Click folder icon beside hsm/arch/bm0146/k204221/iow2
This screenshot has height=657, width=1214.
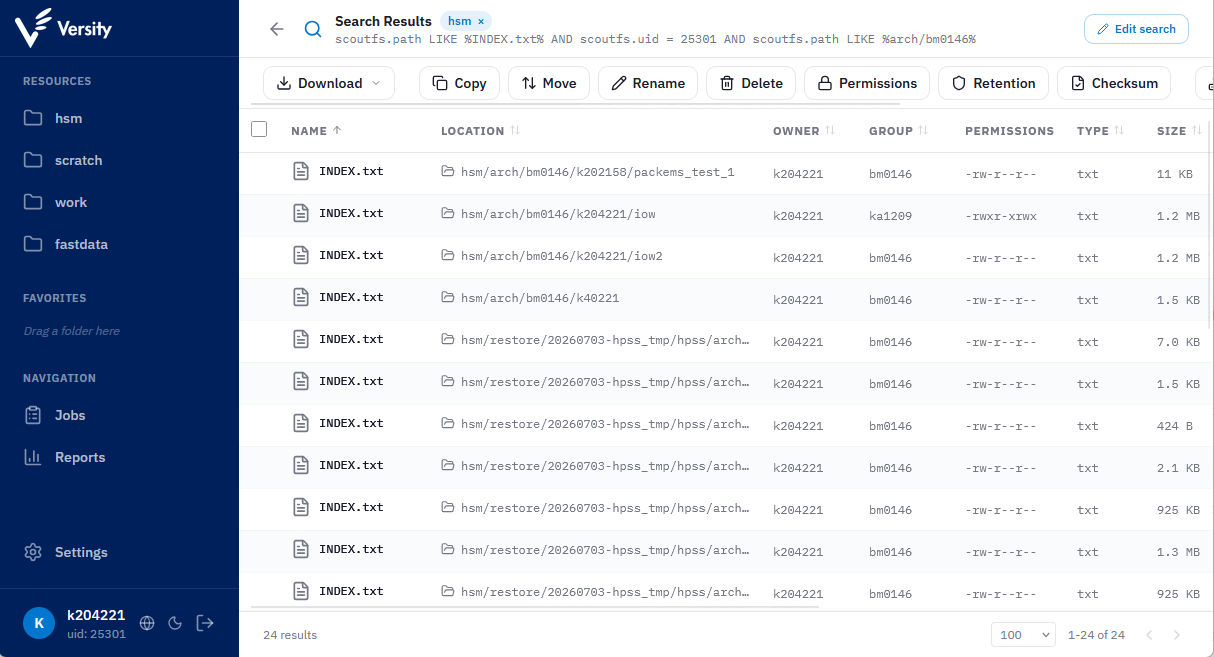point(448,256)
